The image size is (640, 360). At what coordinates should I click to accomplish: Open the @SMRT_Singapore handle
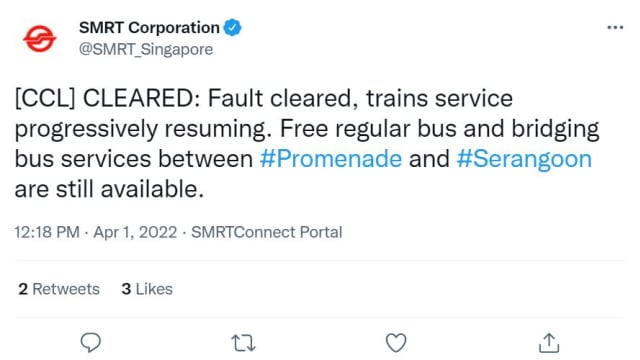pyautogui.click(x=146, y=49)
